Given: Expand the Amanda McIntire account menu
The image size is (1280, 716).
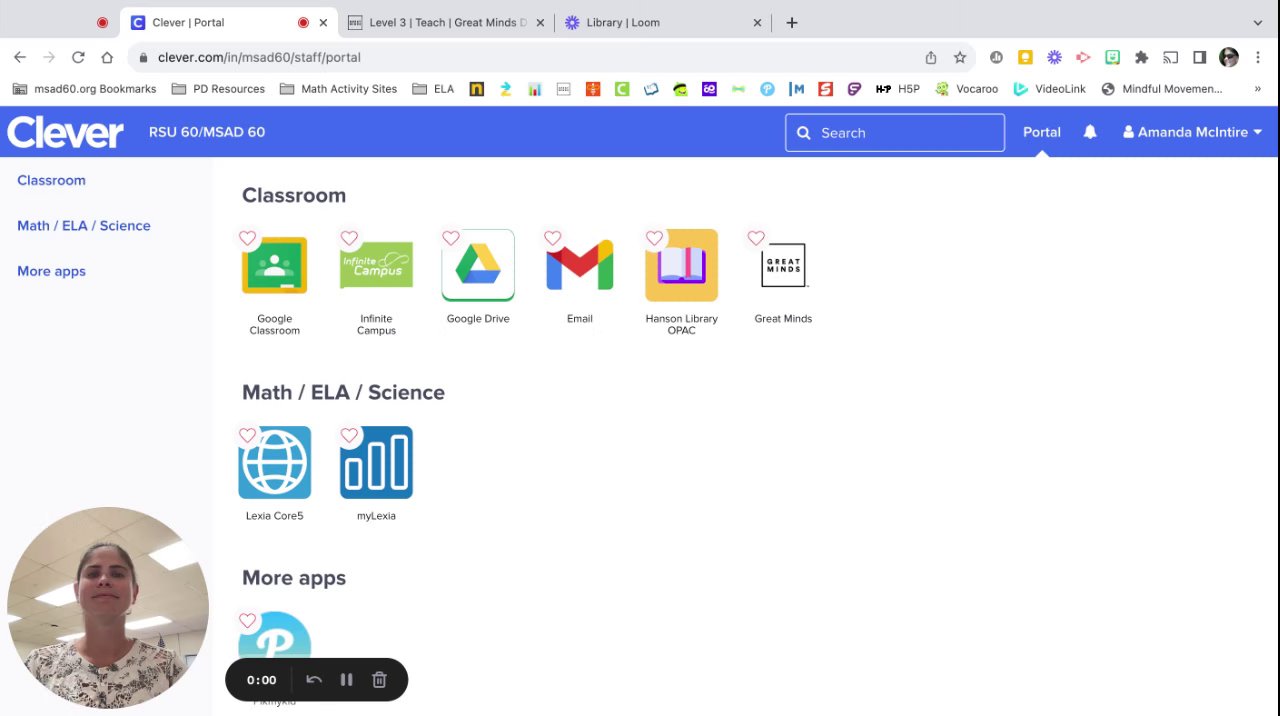Looking at the screenshot, I should coord(1192,132).
